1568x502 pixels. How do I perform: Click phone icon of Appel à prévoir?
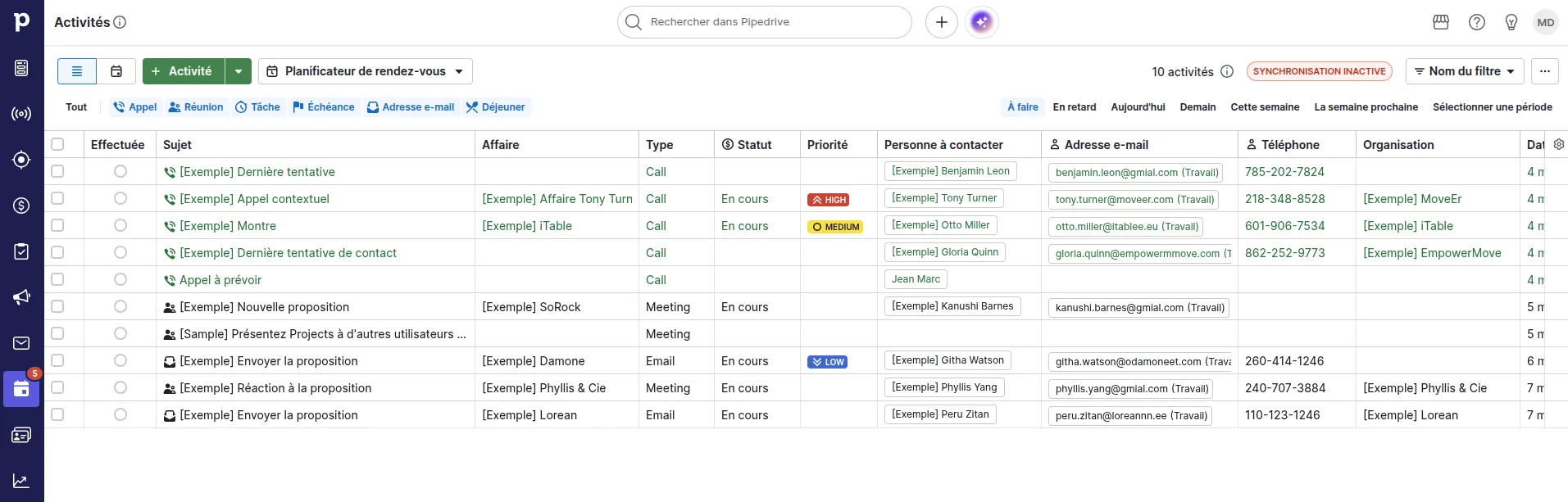point(170,280)
